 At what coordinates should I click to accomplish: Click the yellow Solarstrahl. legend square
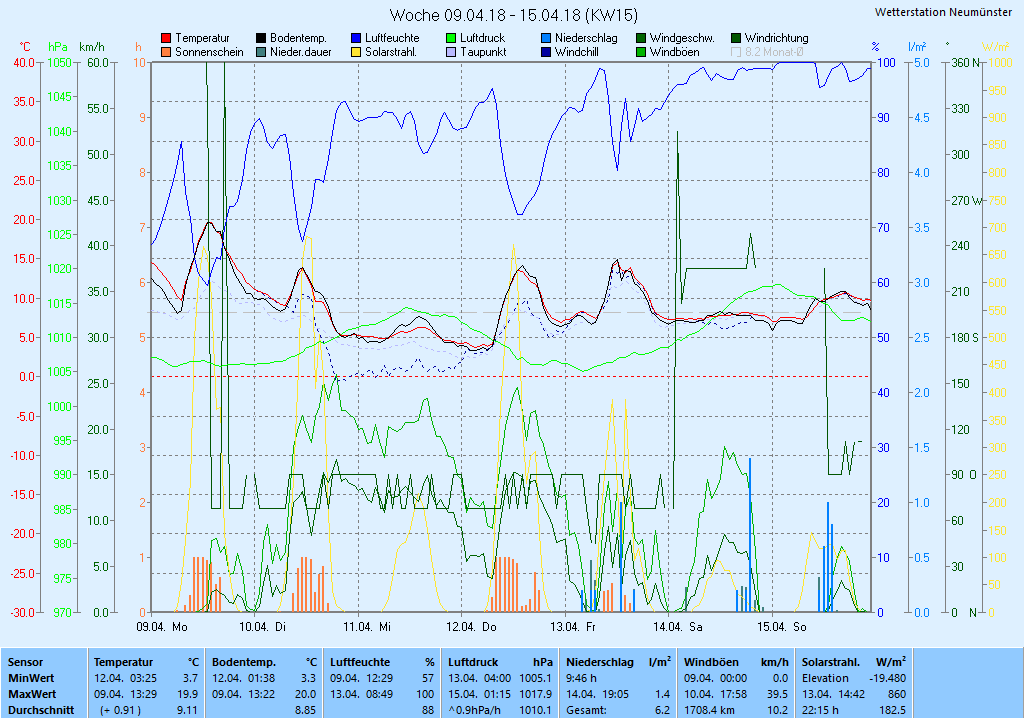click(356, 52)
